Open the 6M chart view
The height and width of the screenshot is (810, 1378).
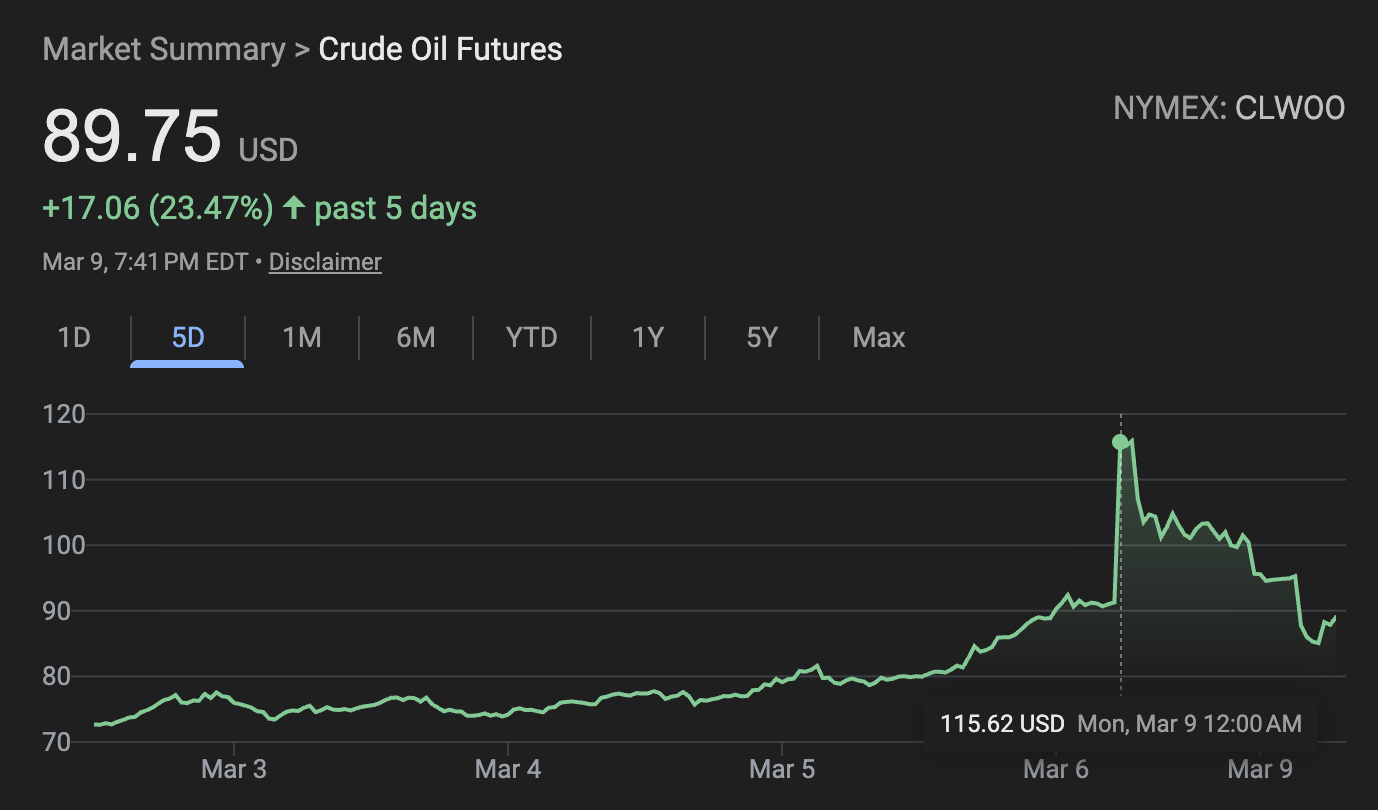(x=416, y=338)
